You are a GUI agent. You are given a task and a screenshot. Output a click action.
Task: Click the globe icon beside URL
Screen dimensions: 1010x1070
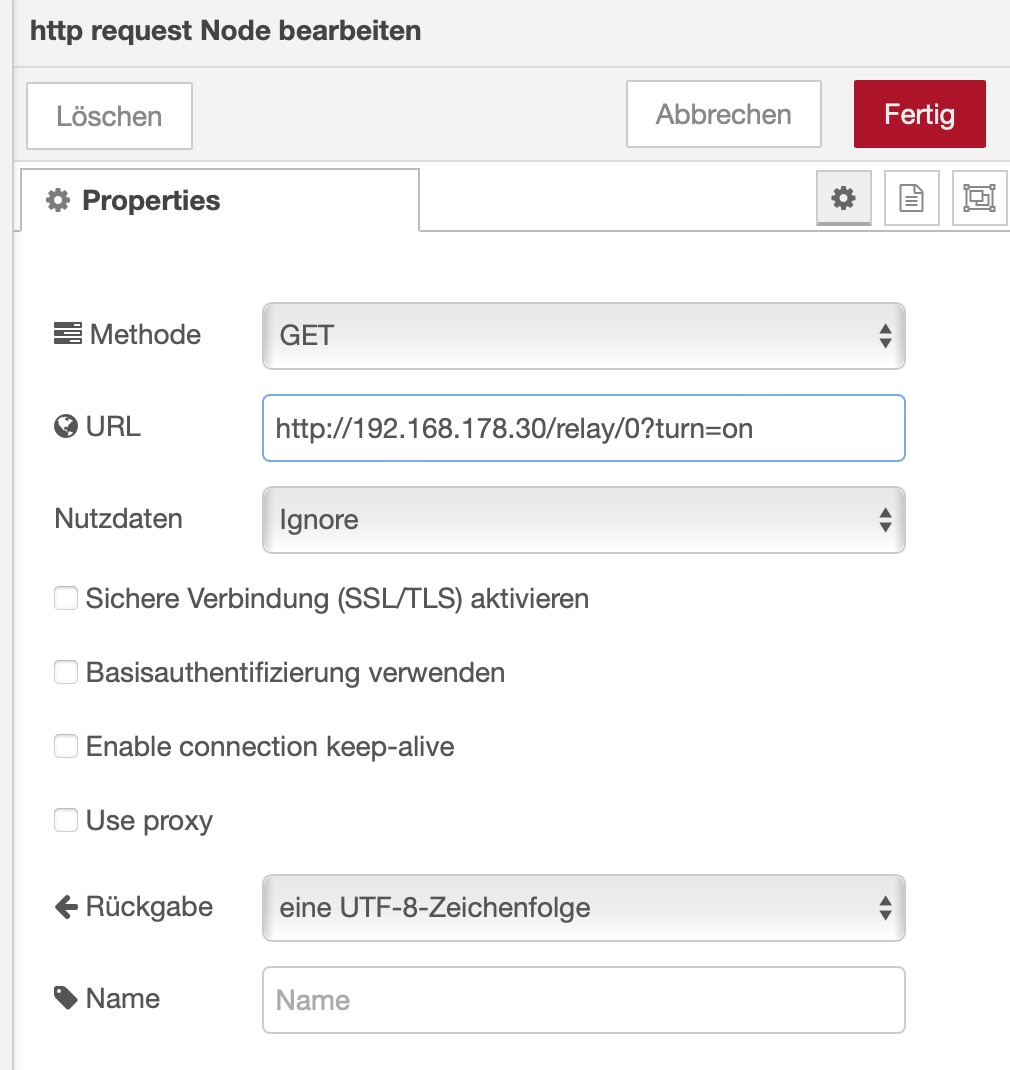[66, 428]
